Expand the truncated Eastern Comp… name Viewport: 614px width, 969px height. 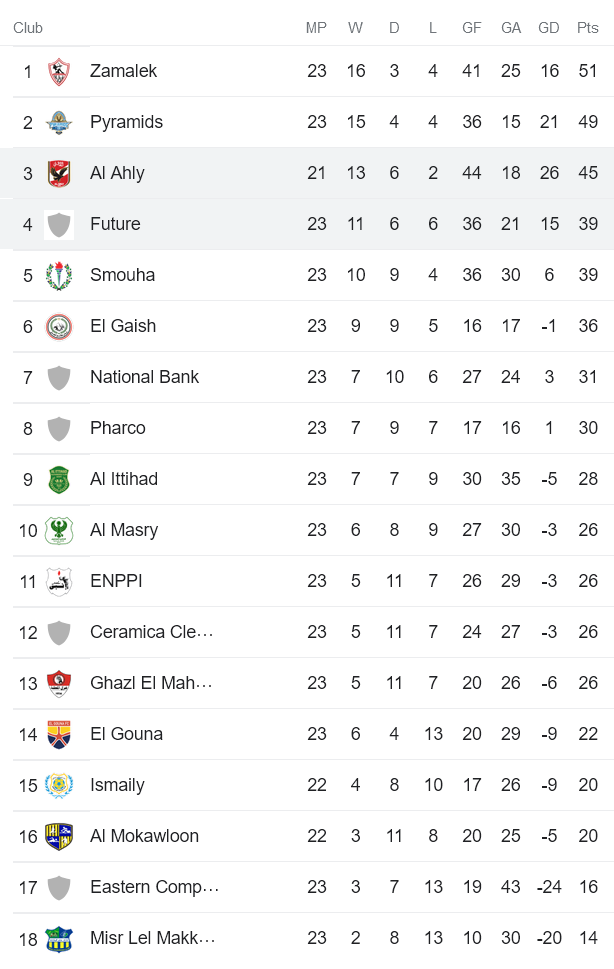[155, 887]
